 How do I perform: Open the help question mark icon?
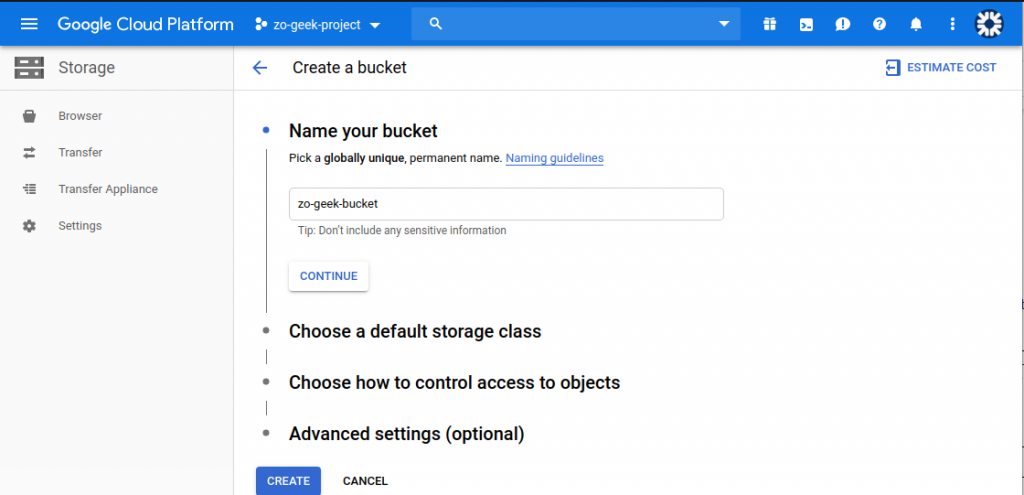coord(880,24)
